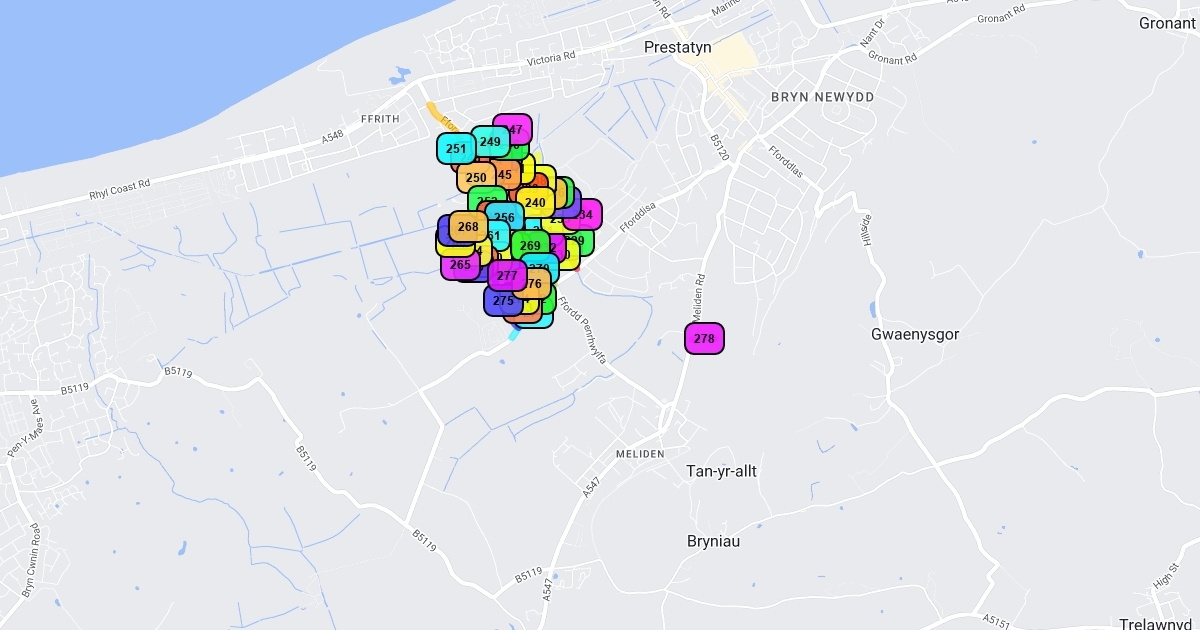Select the Ffordd Penrhwylfa road label
Screen dimensions: 1200x630
coord(583,331)
